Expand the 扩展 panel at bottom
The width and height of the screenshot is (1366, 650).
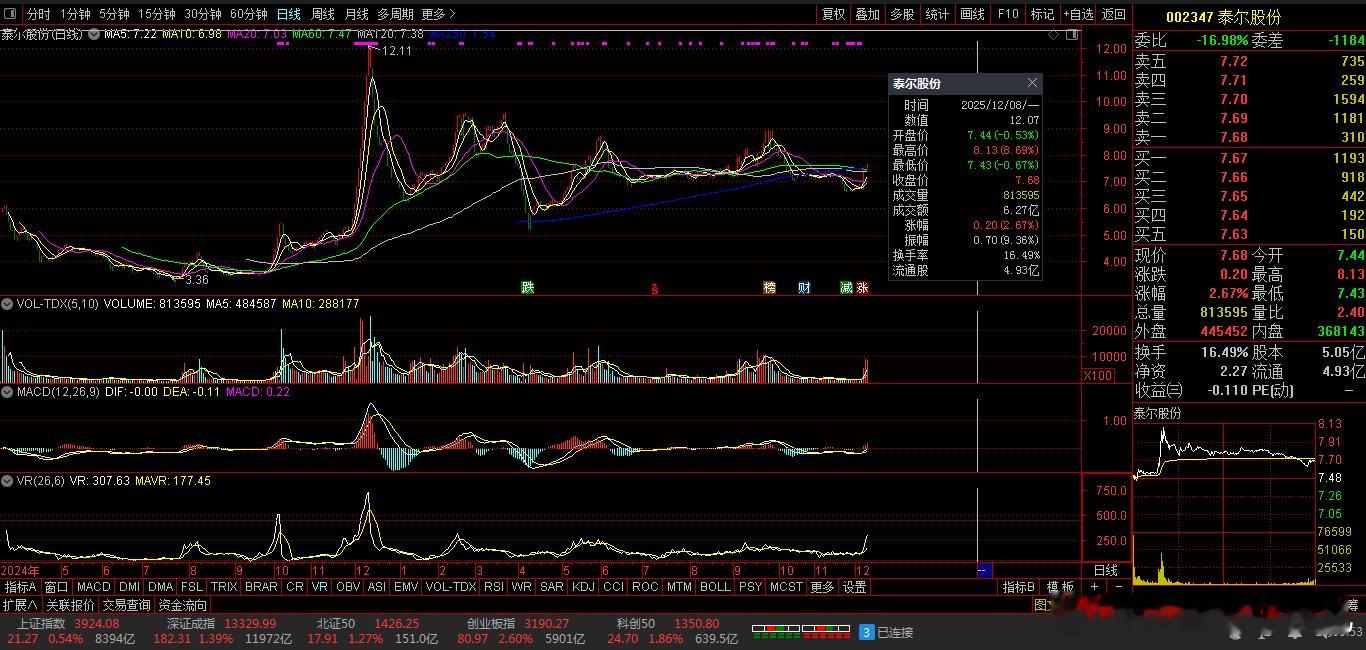[x=20, y=605]
